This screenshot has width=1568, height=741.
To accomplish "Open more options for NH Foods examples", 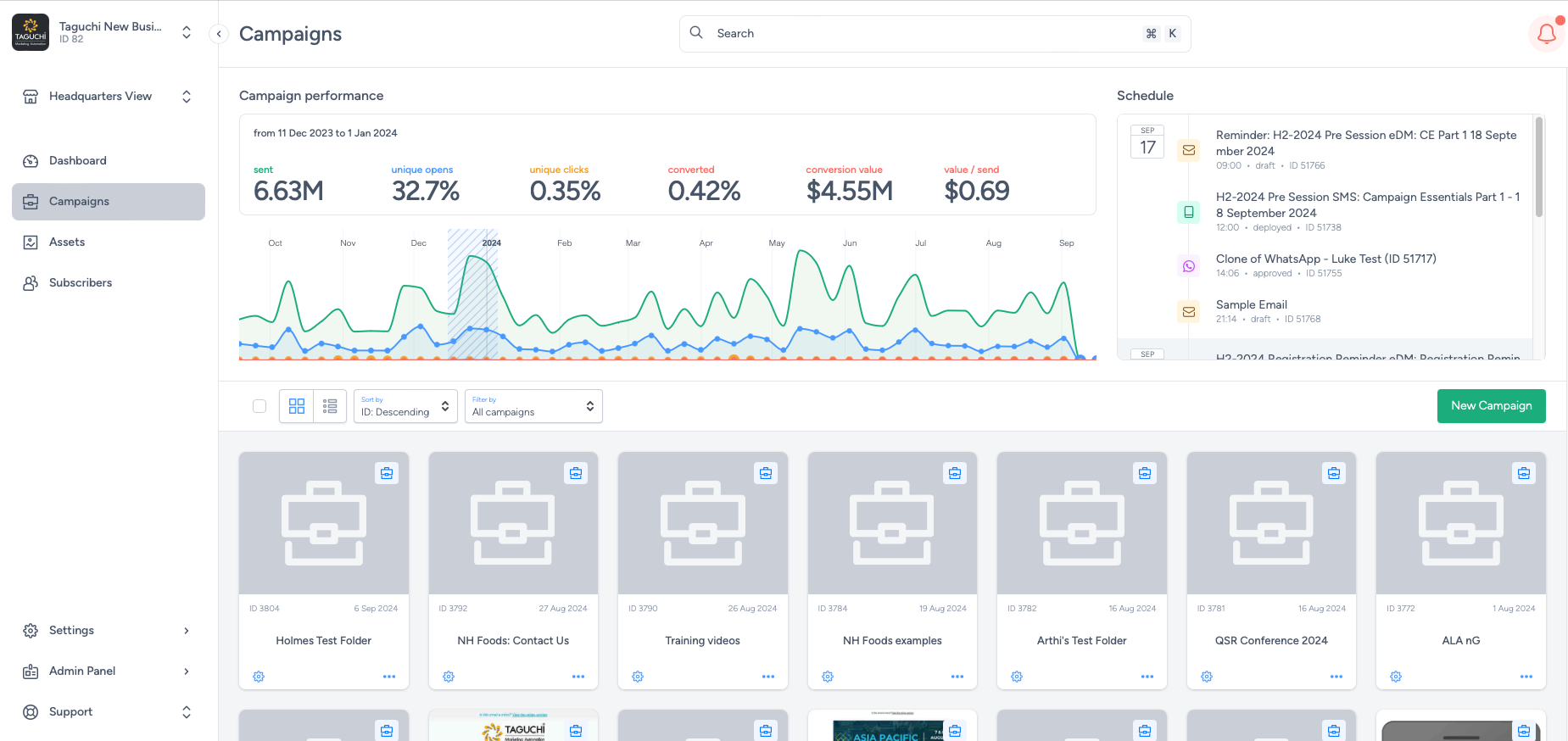I will tap(957, 677).
